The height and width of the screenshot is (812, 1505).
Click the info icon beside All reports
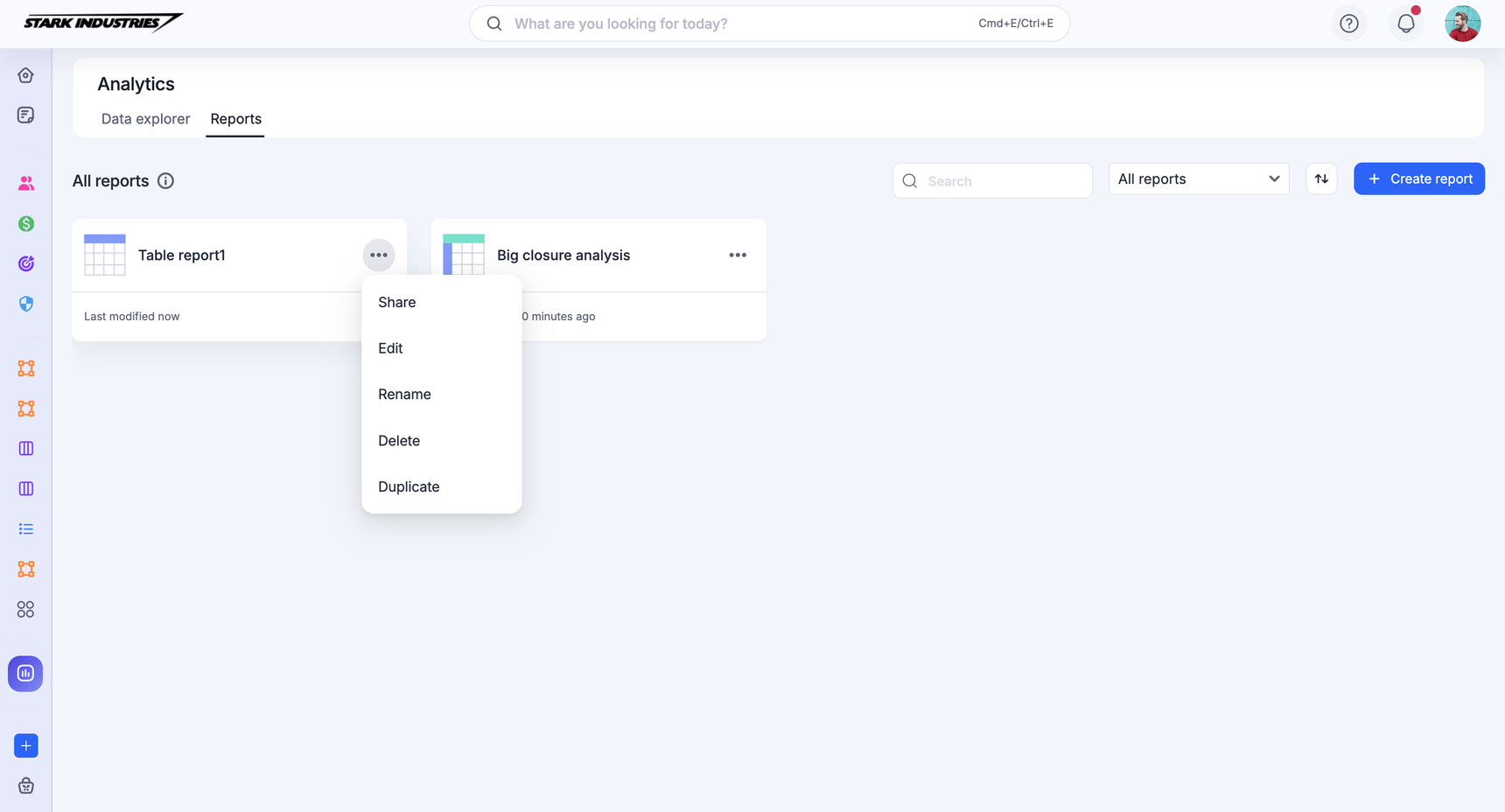[165, 181]
